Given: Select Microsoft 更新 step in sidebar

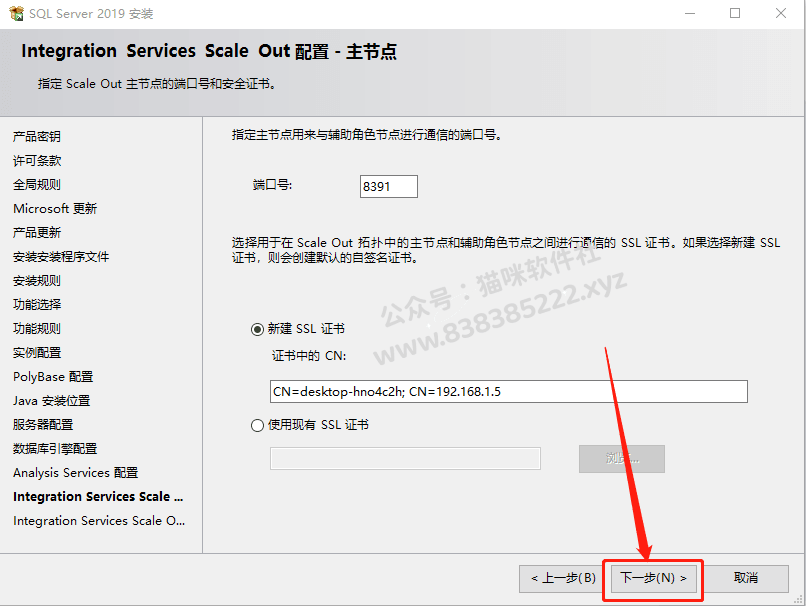Looking at the screenshot, I should click(55, 209).
